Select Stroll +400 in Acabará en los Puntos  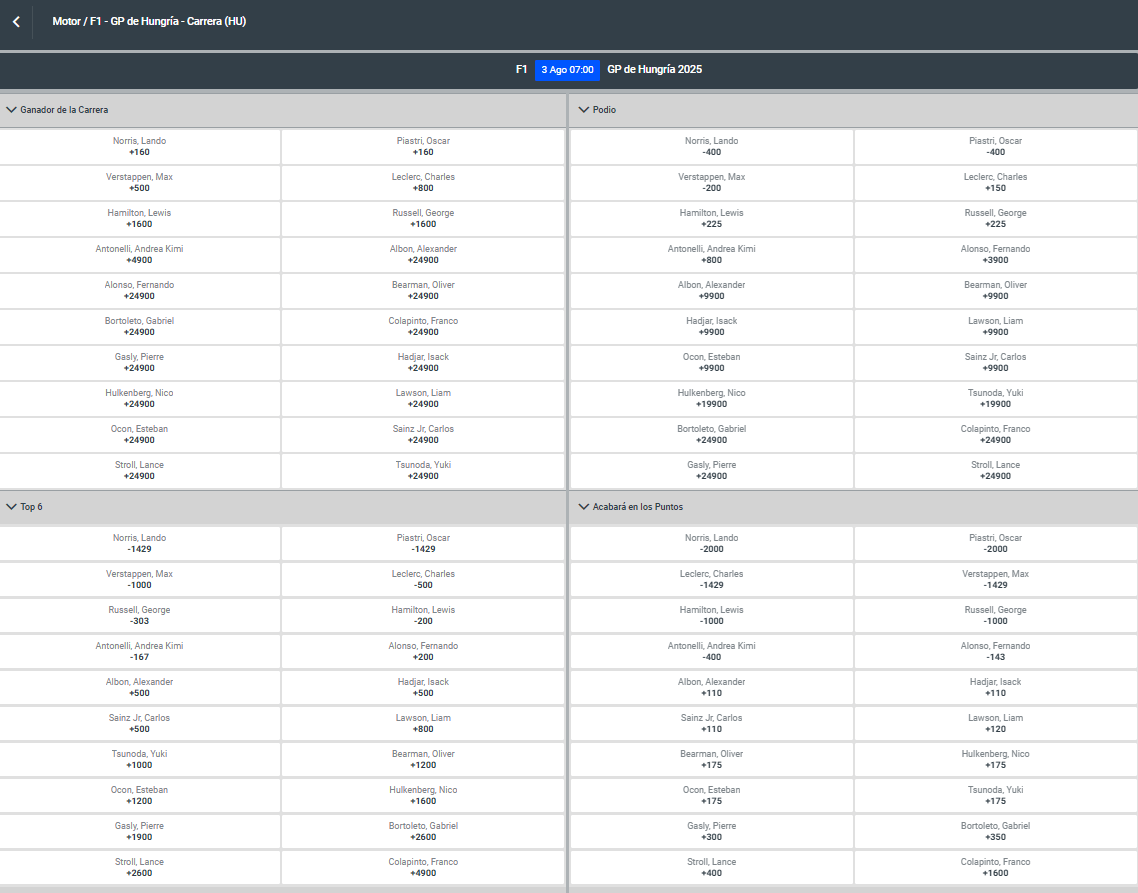[x=711, y=868]
